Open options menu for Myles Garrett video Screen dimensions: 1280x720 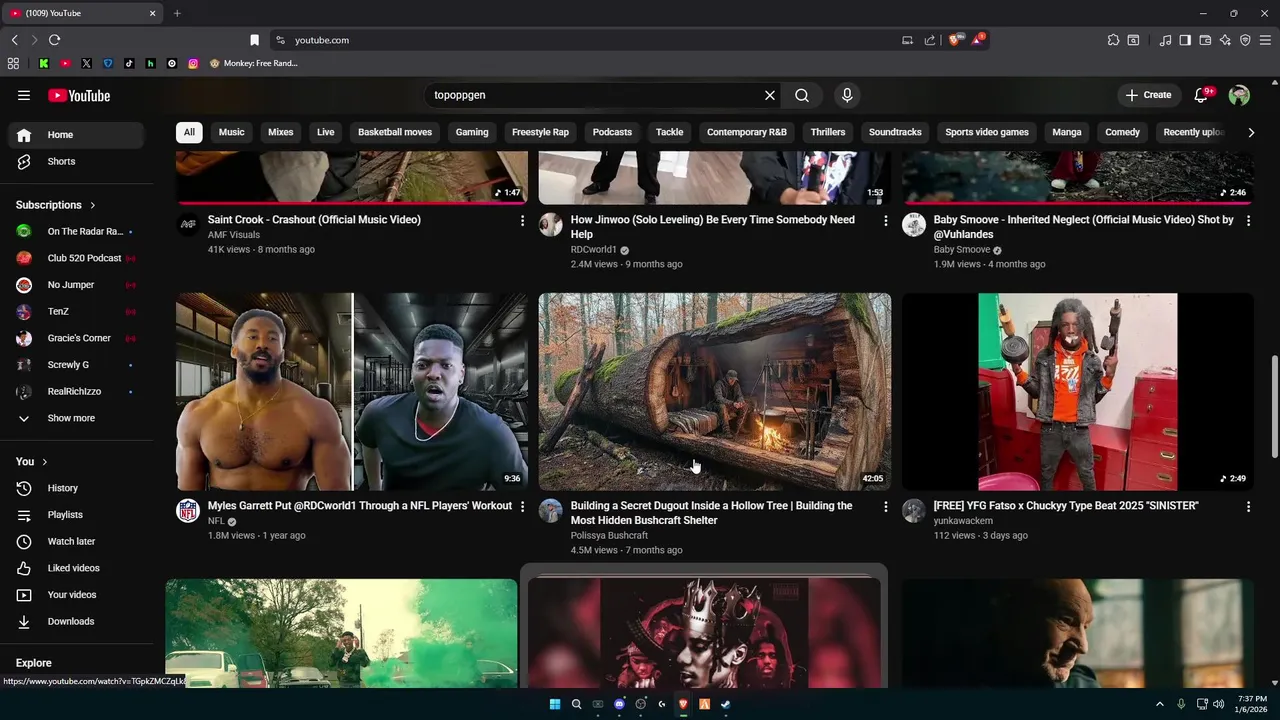[x=522, y=507]
